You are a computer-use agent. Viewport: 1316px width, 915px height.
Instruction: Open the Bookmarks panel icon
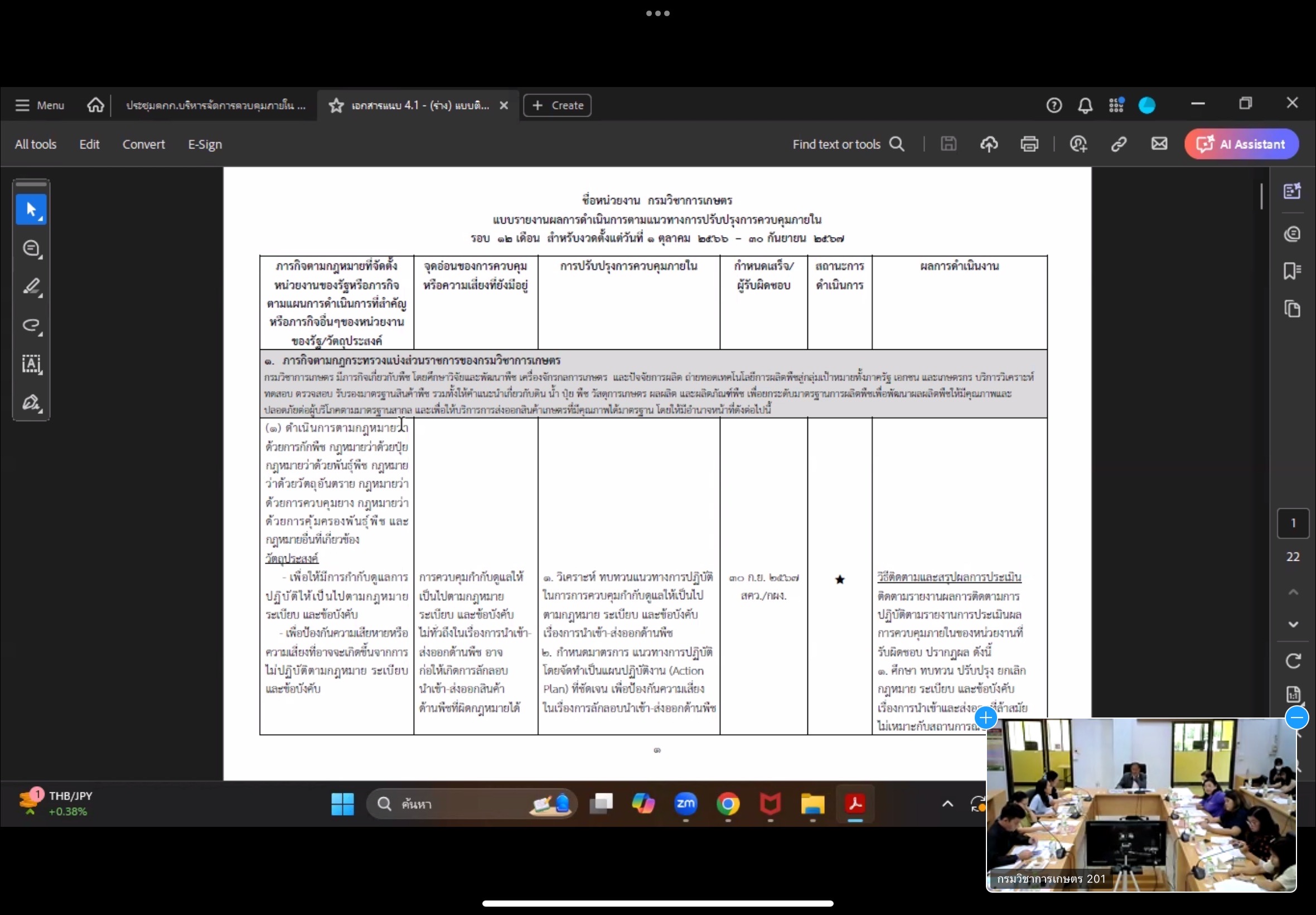(x=1292, y=271)
